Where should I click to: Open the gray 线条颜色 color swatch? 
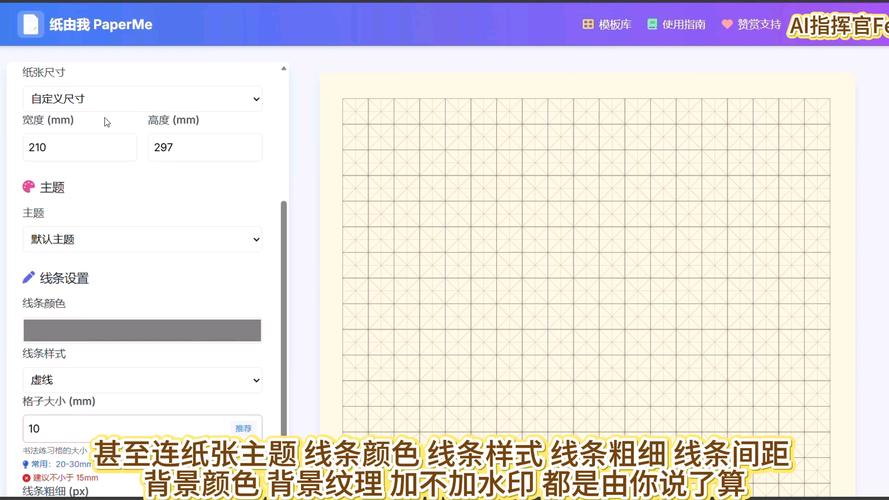142,330
